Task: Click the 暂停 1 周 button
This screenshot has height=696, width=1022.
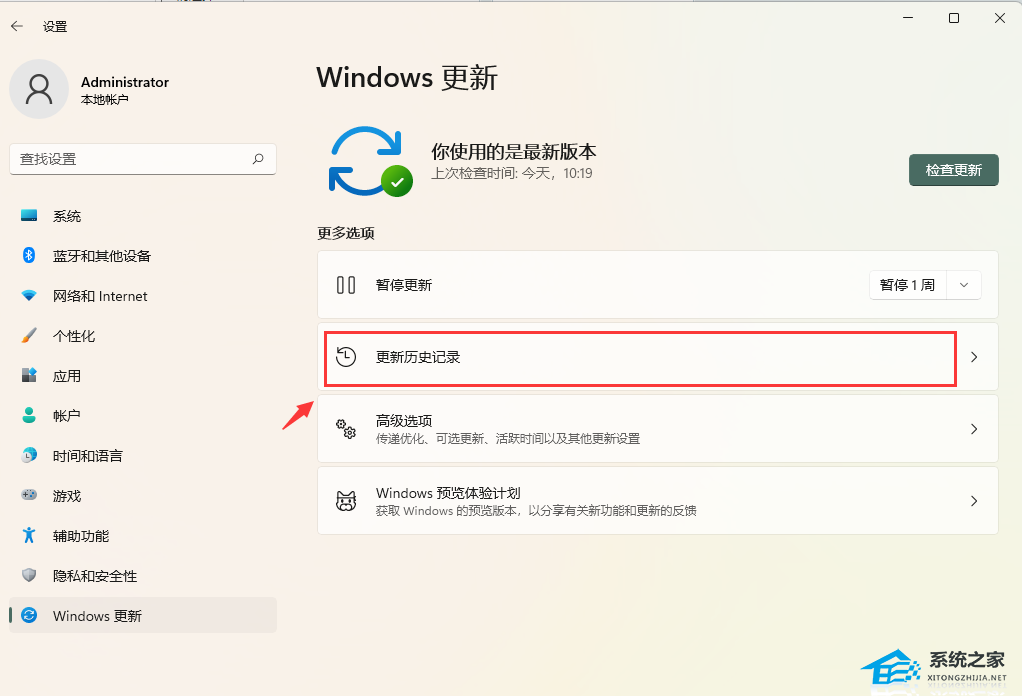Action: click(x=907, y=285)
